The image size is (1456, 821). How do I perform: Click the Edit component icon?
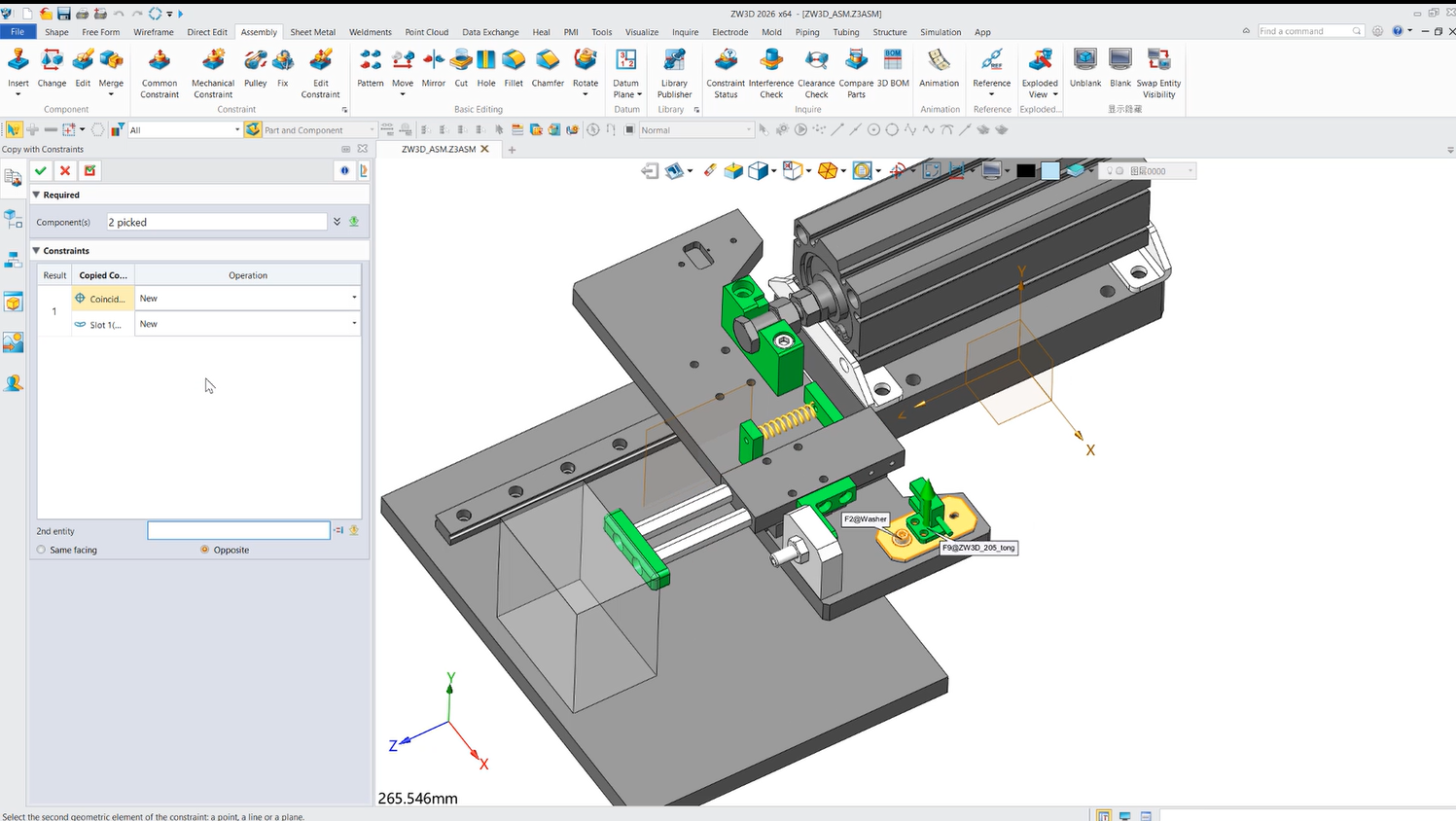(x=83, y=62)
